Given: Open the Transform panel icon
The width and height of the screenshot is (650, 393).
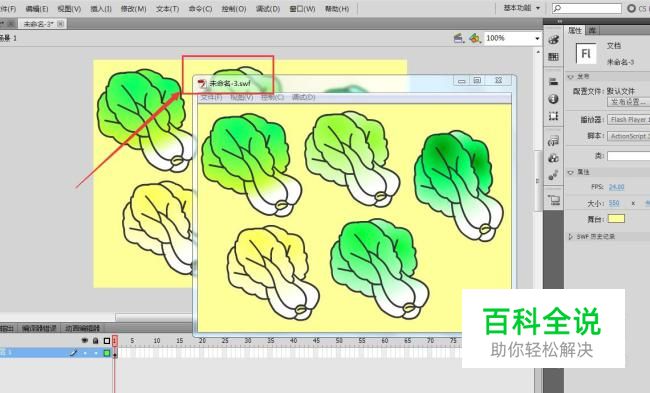Looking at the screenshot, I should coord(553,116).
